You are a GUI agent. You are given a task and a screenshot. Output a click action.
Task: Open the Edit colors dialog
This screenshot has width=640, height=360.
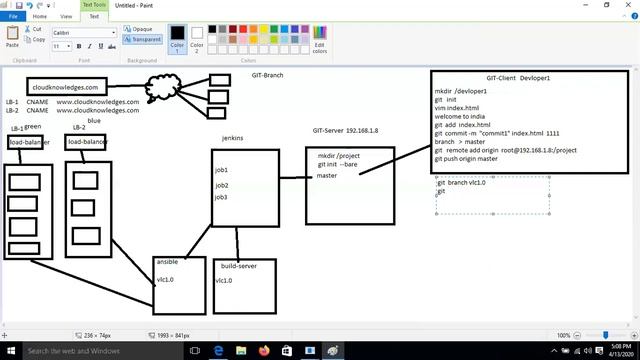click(320, 39)
